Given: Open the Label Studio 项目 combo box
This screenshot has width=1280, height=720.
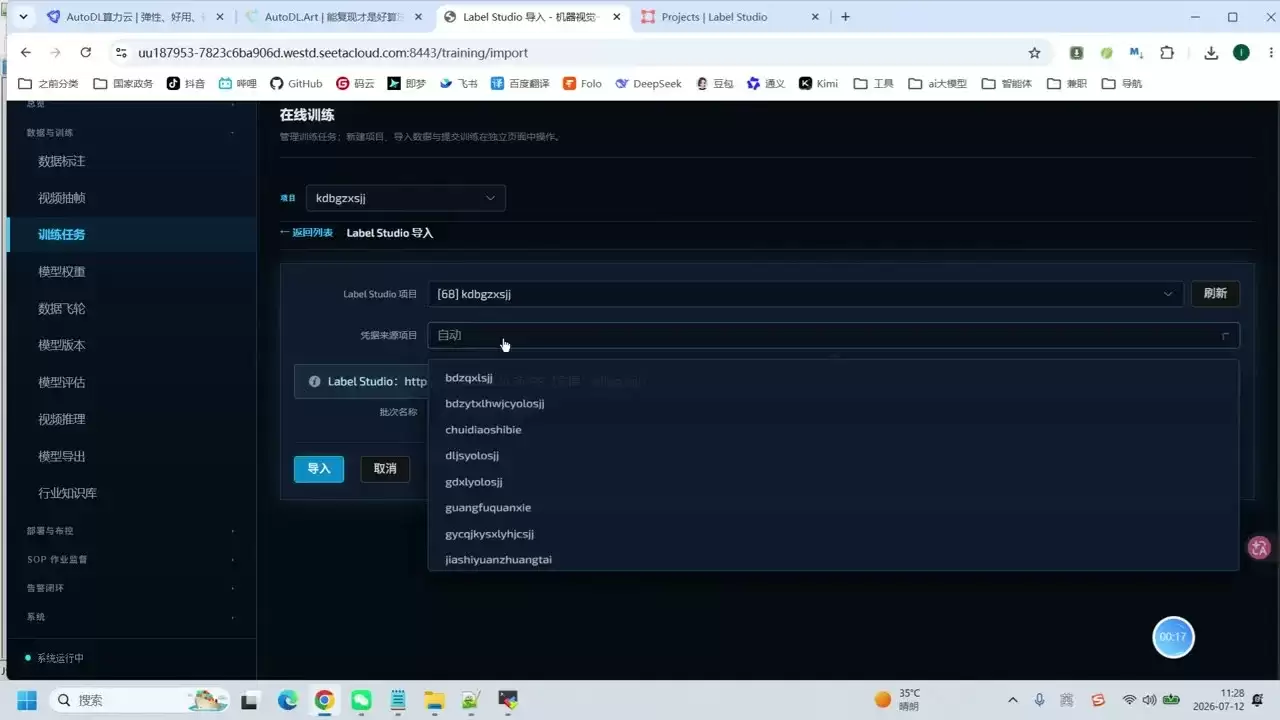Looking at the screenshot, I should point(805,294).
